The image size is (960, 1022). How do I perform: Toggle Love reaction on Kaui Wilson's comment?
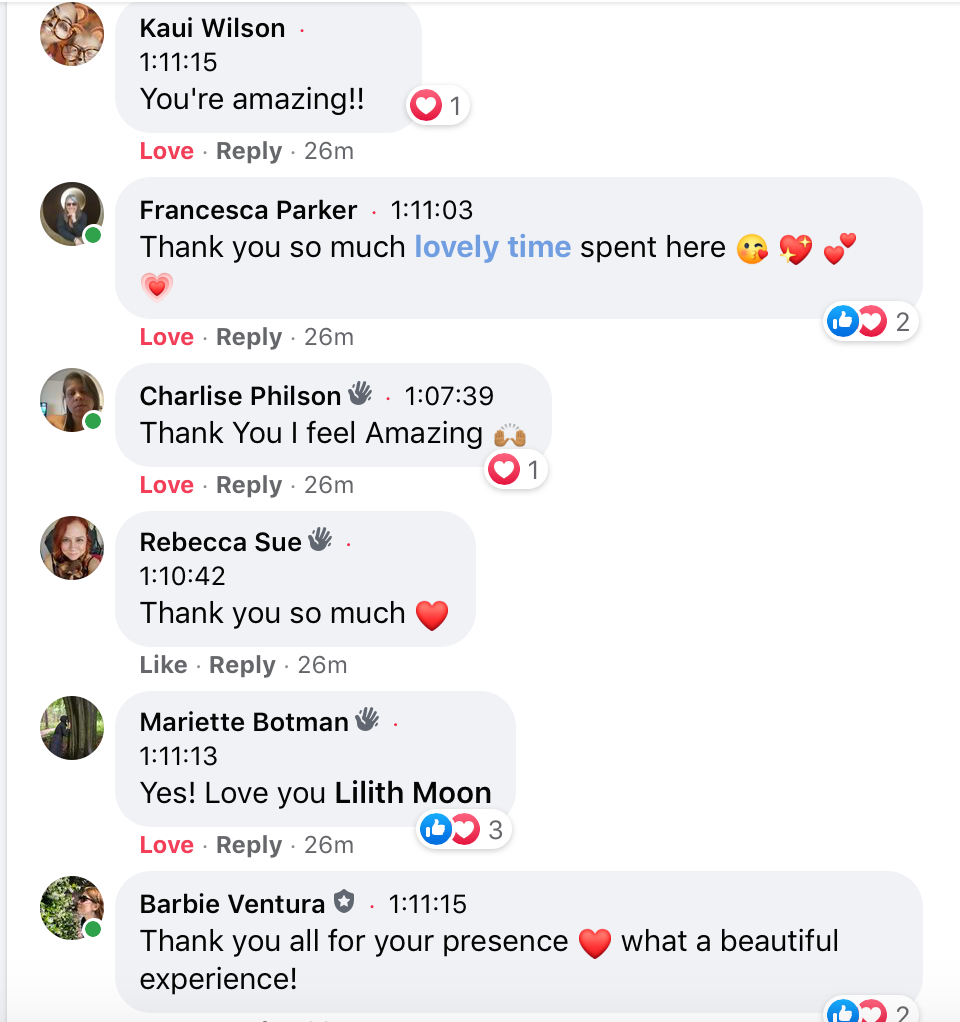point(166,151)
